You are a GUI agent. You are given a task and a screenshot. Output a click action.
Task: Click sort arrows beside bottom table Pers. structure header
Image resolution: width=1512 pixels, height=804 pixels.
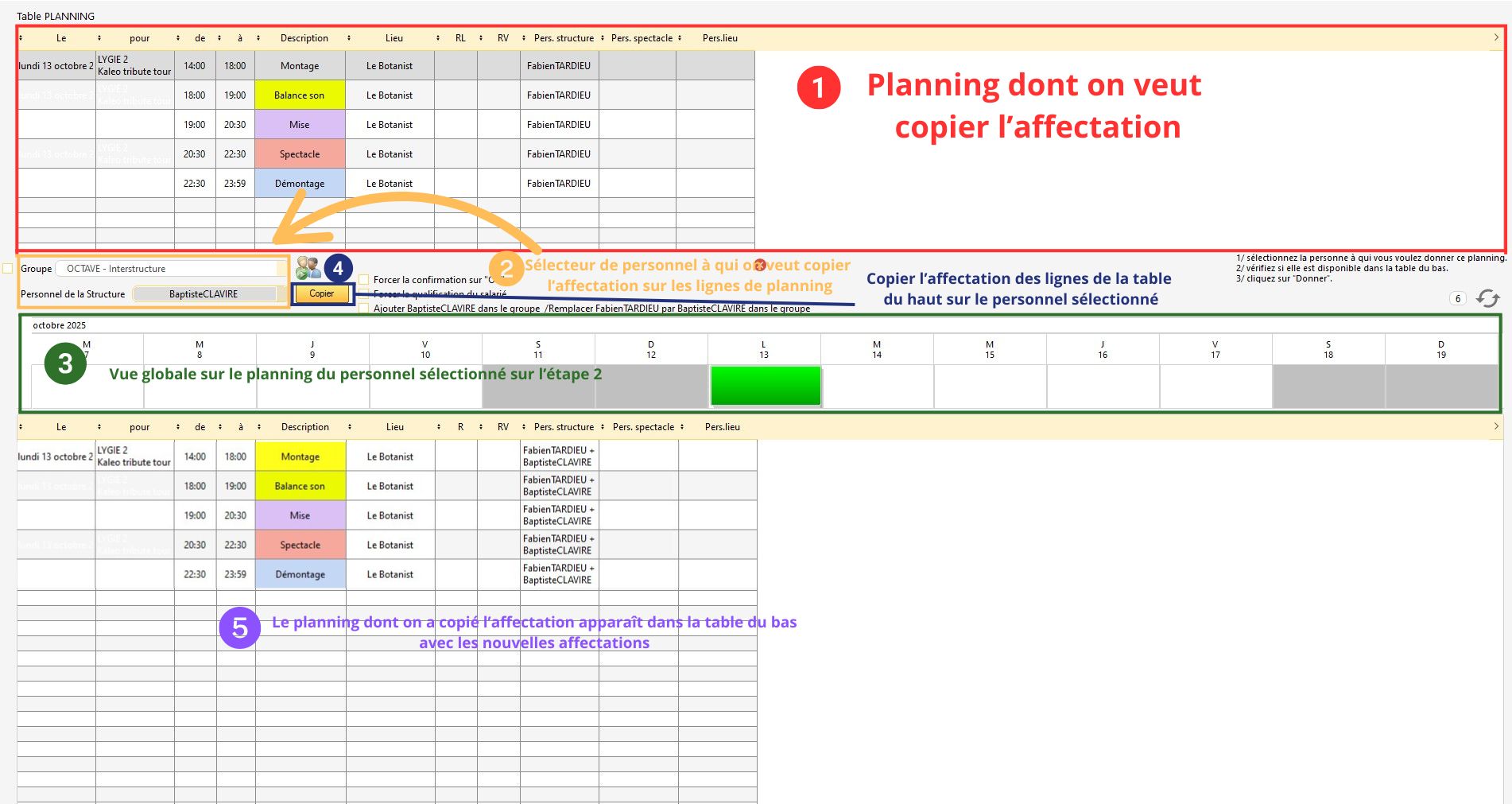coord(603,427)
